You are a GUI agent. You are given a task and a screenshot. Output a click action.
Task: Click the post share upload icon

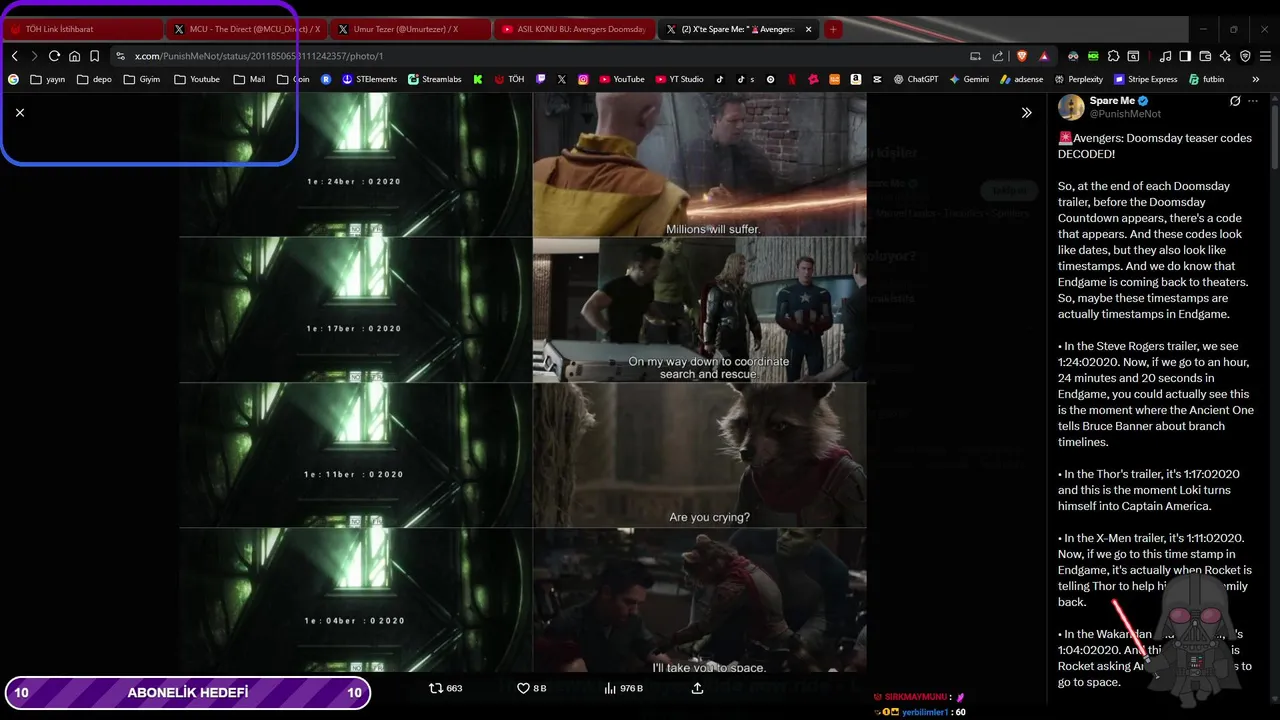tap(697, 688)
